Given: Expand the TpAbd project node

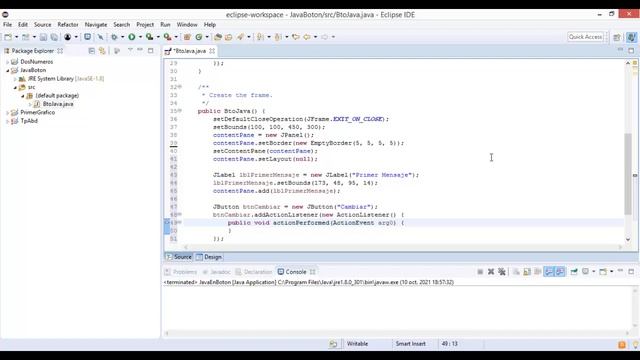Looking at the screenshot, I should coord(7,121).
